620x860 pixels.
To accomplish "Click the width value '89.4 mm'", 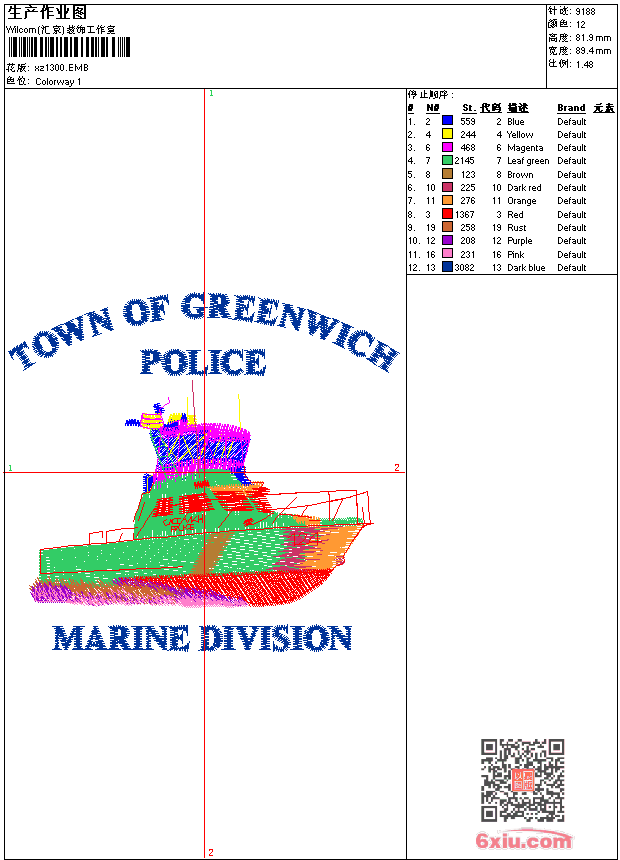I will pyautogui.click(x=593, y=51).
